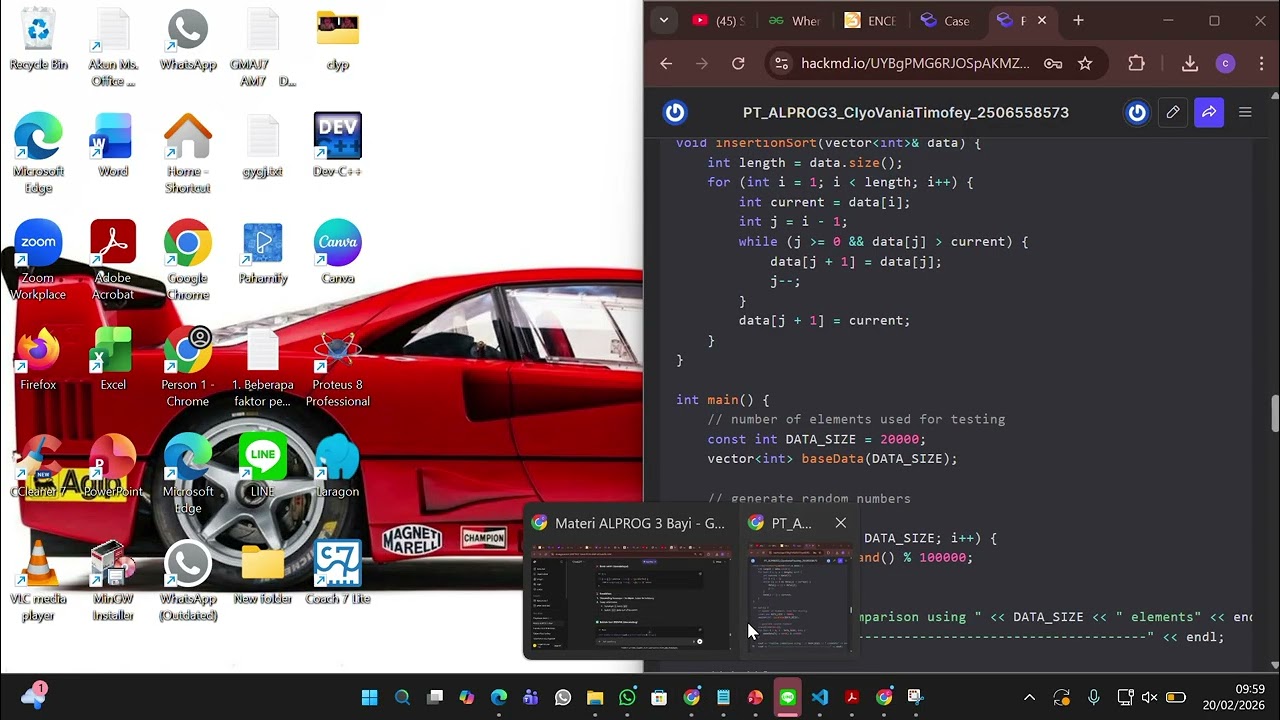1280x720 pixels.
Task: Open the Windows Start menu
Action: pyautogui.click(x=370, y=697)
